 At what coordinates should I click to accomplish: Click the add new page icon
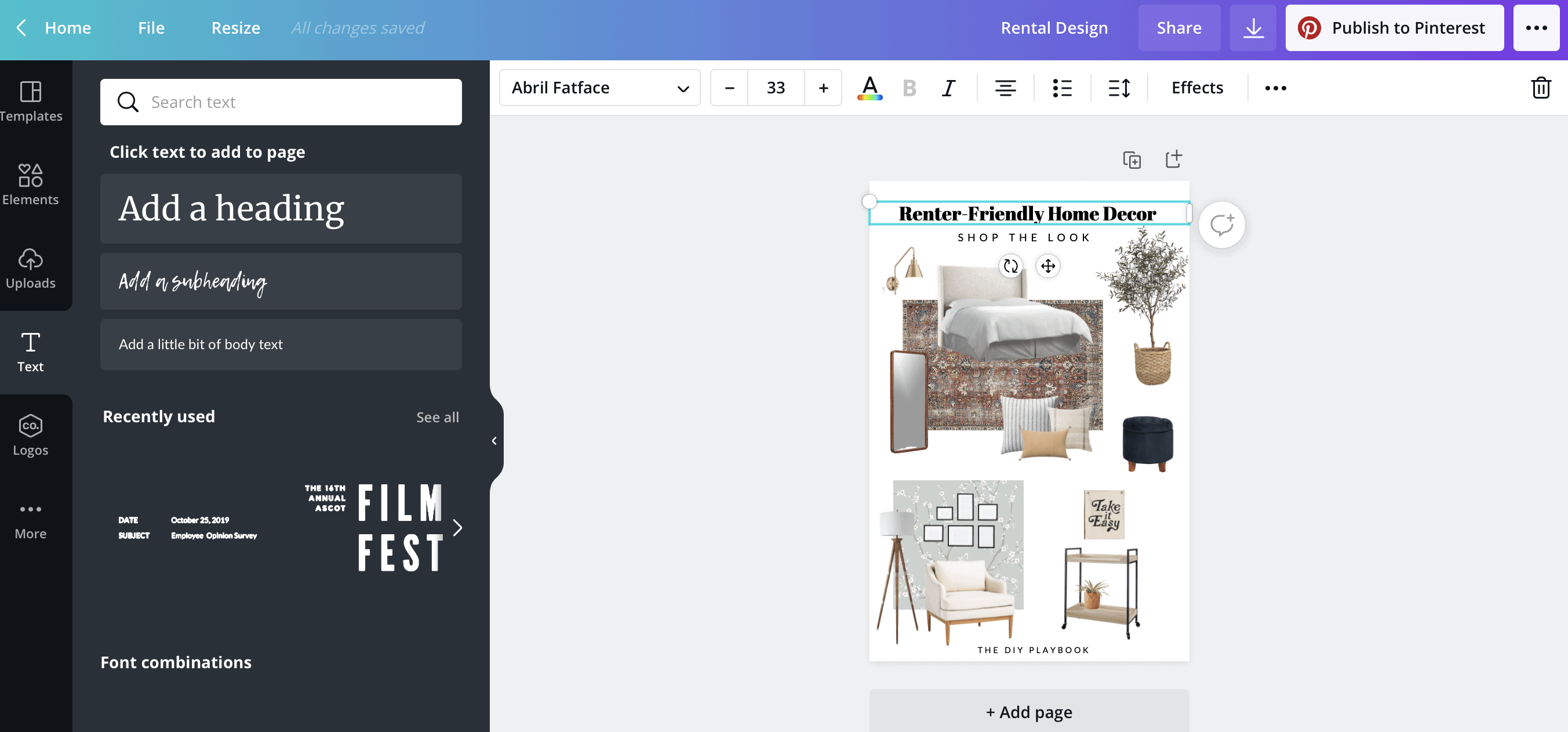tap(1175, 159)
